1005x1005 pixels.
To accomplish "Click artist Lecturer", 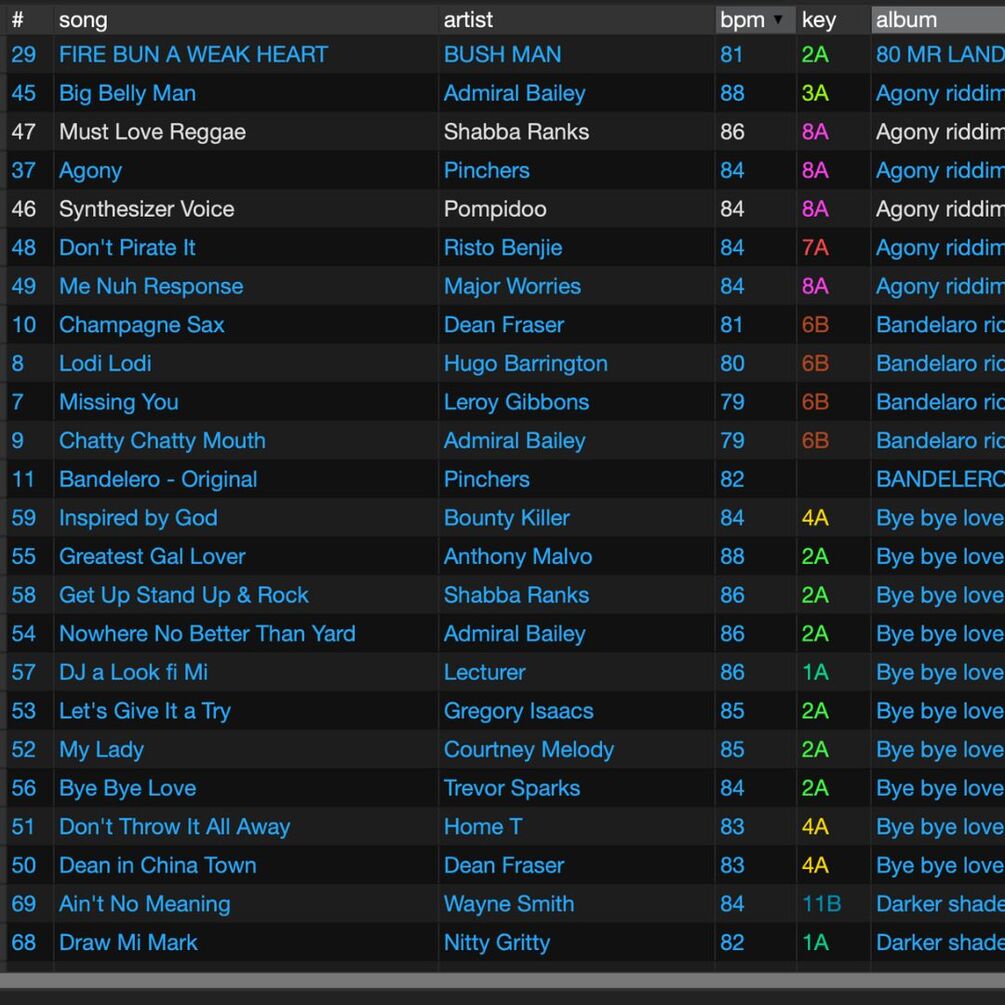I will 485,672.
